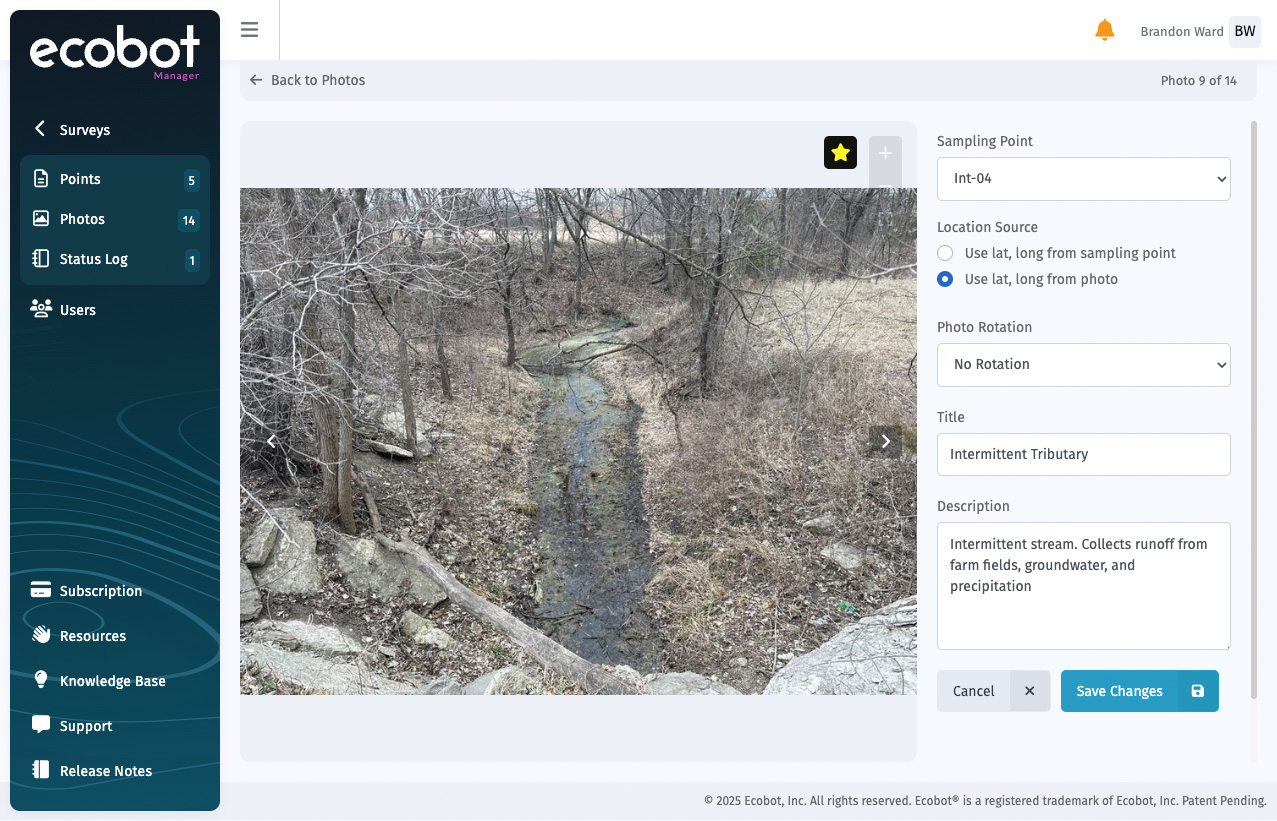Viewport: 1277px width, 821px height.
Task: Open the BW user avatar menu
Action: click(1245, 31)
